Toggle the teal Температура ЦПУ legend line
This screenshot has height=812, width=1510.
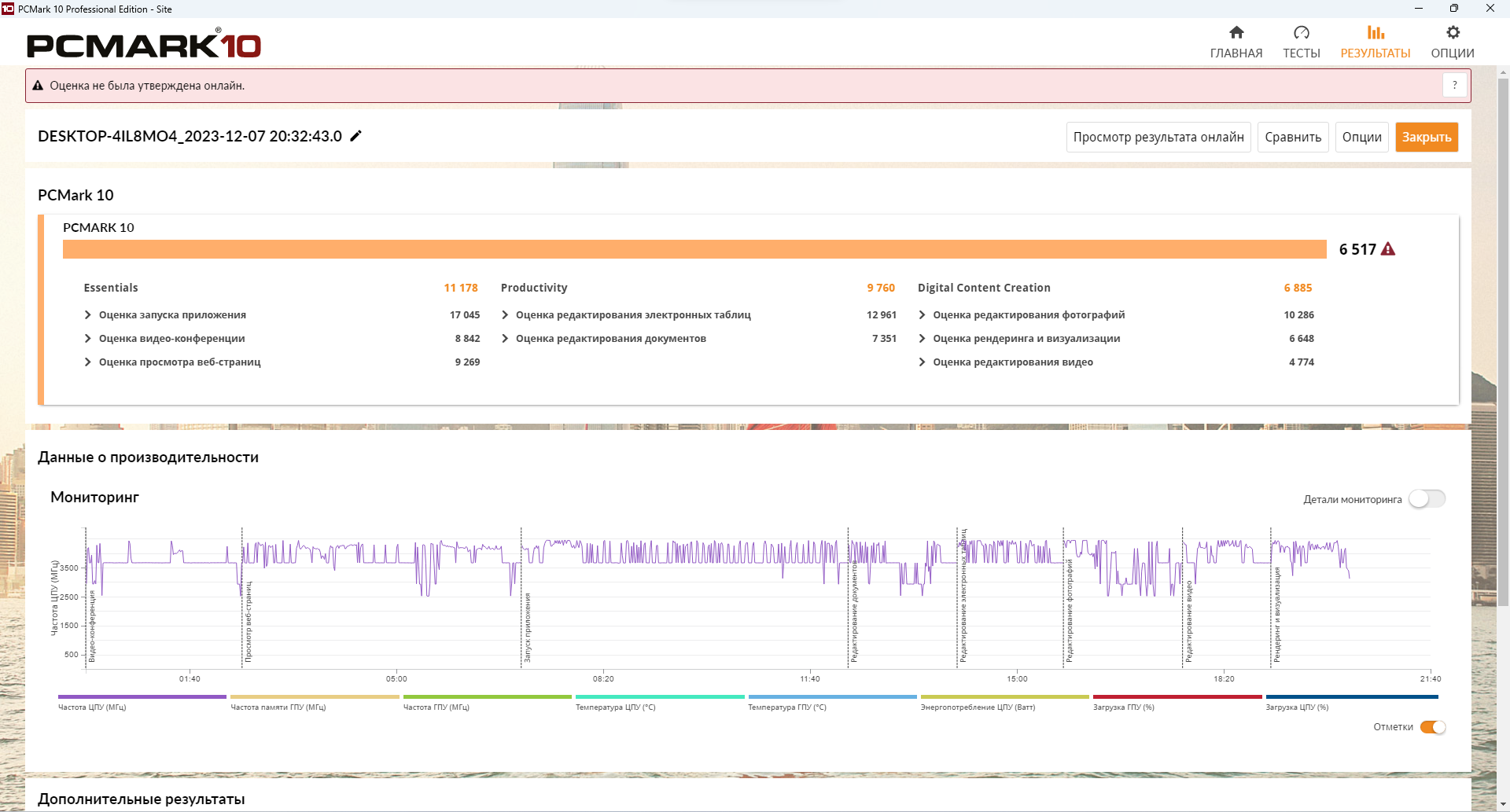660,696
